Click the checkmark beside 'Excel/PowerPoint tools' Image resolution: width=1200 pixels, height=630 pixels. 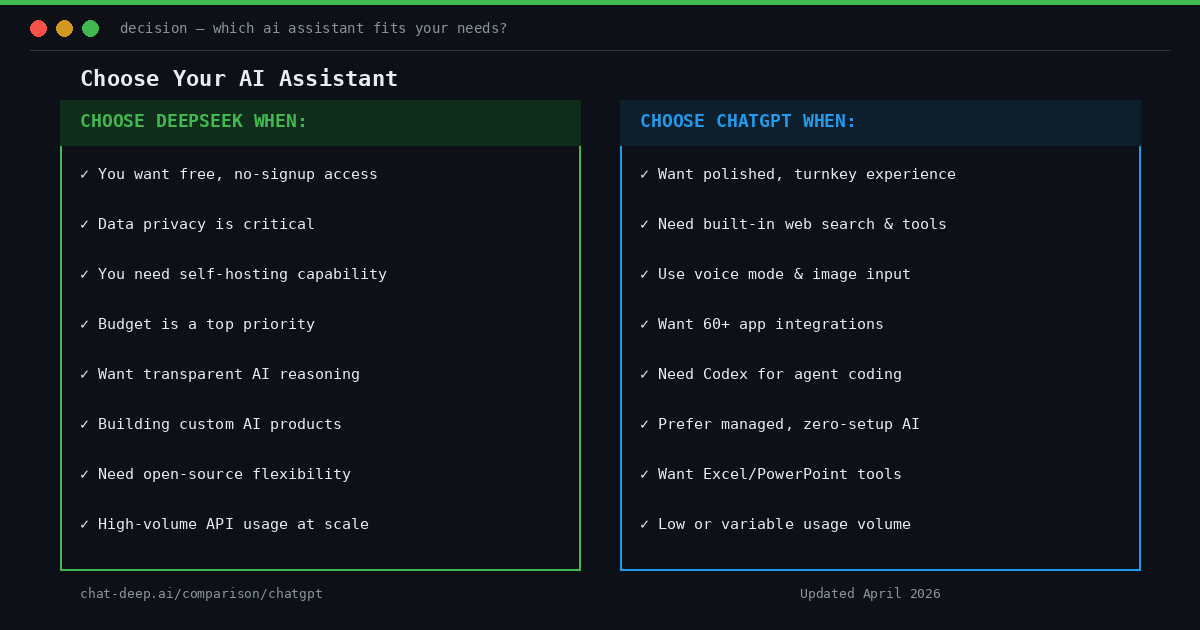[644, 474]
